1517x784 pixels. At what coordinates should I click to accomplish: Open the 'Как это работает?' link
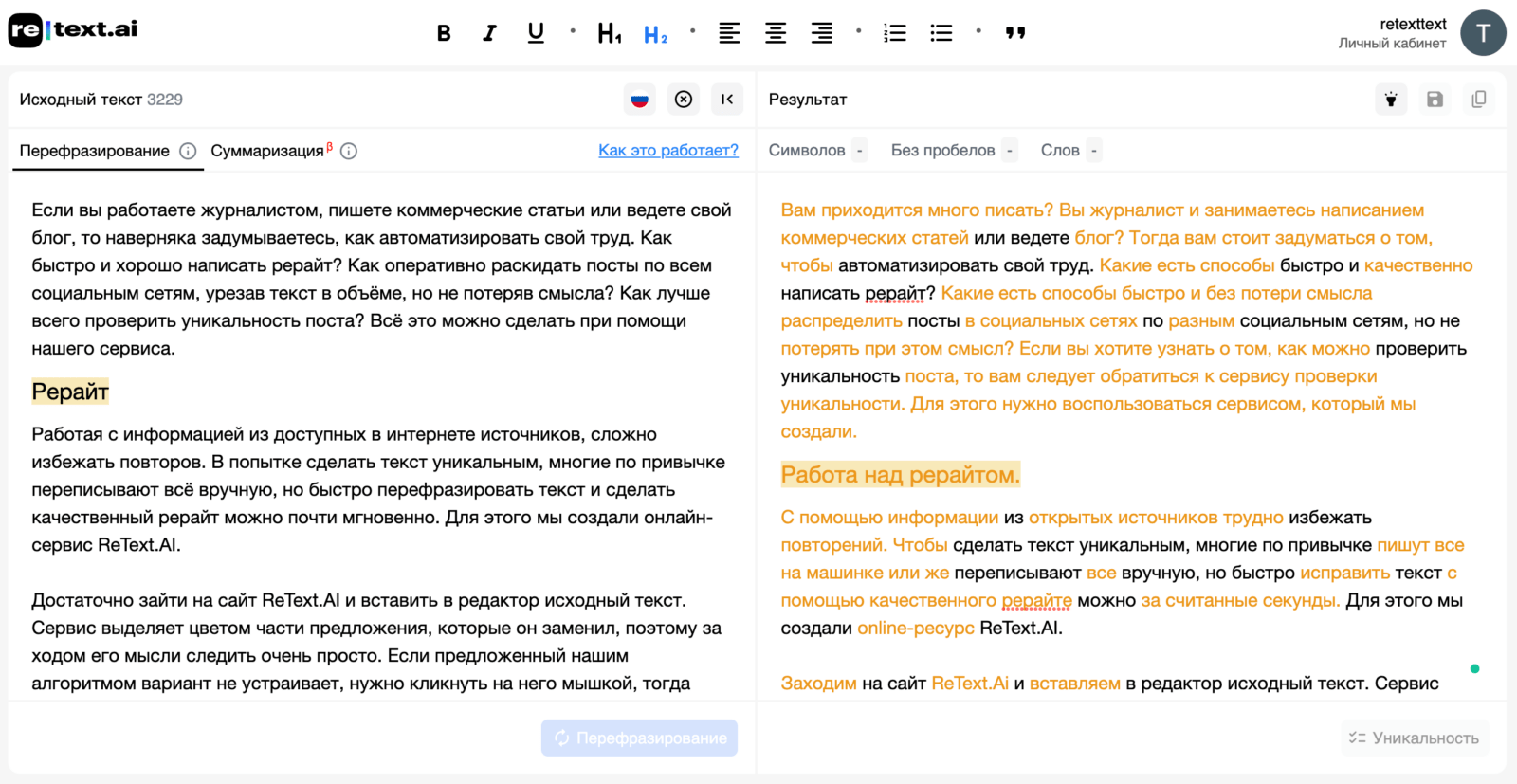pos(668,150)
